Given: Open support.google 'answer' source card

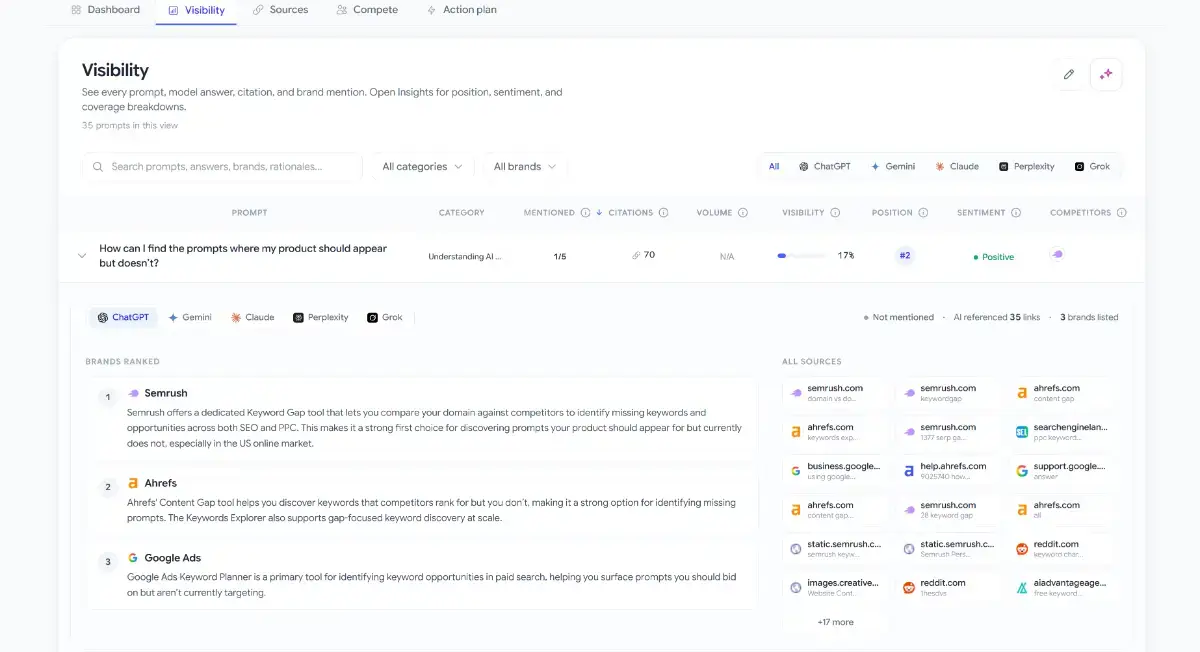Looking at the screenshot, I should pos(1060,471).
